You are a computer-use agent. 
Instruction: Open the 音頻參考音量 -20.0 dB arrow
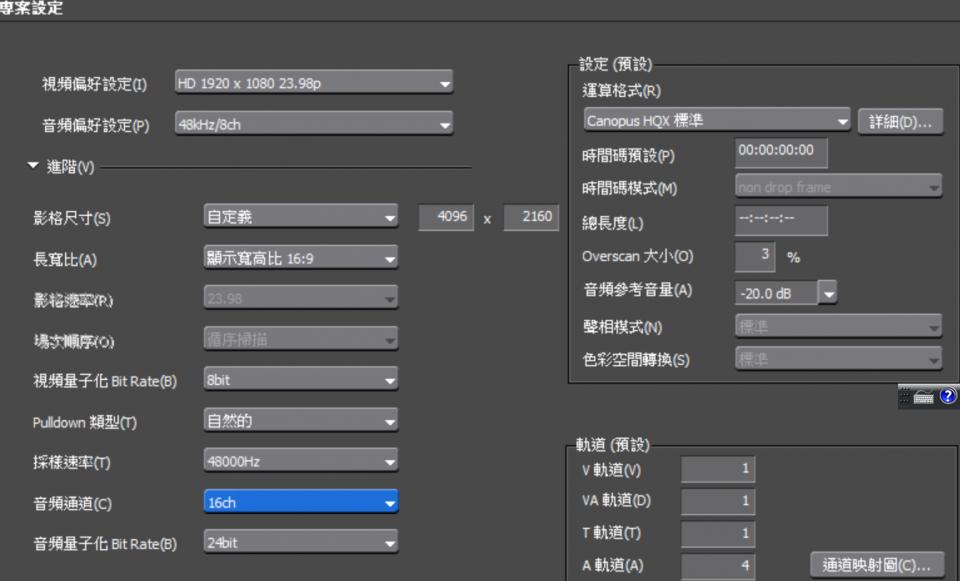click(x=827, y=293)
